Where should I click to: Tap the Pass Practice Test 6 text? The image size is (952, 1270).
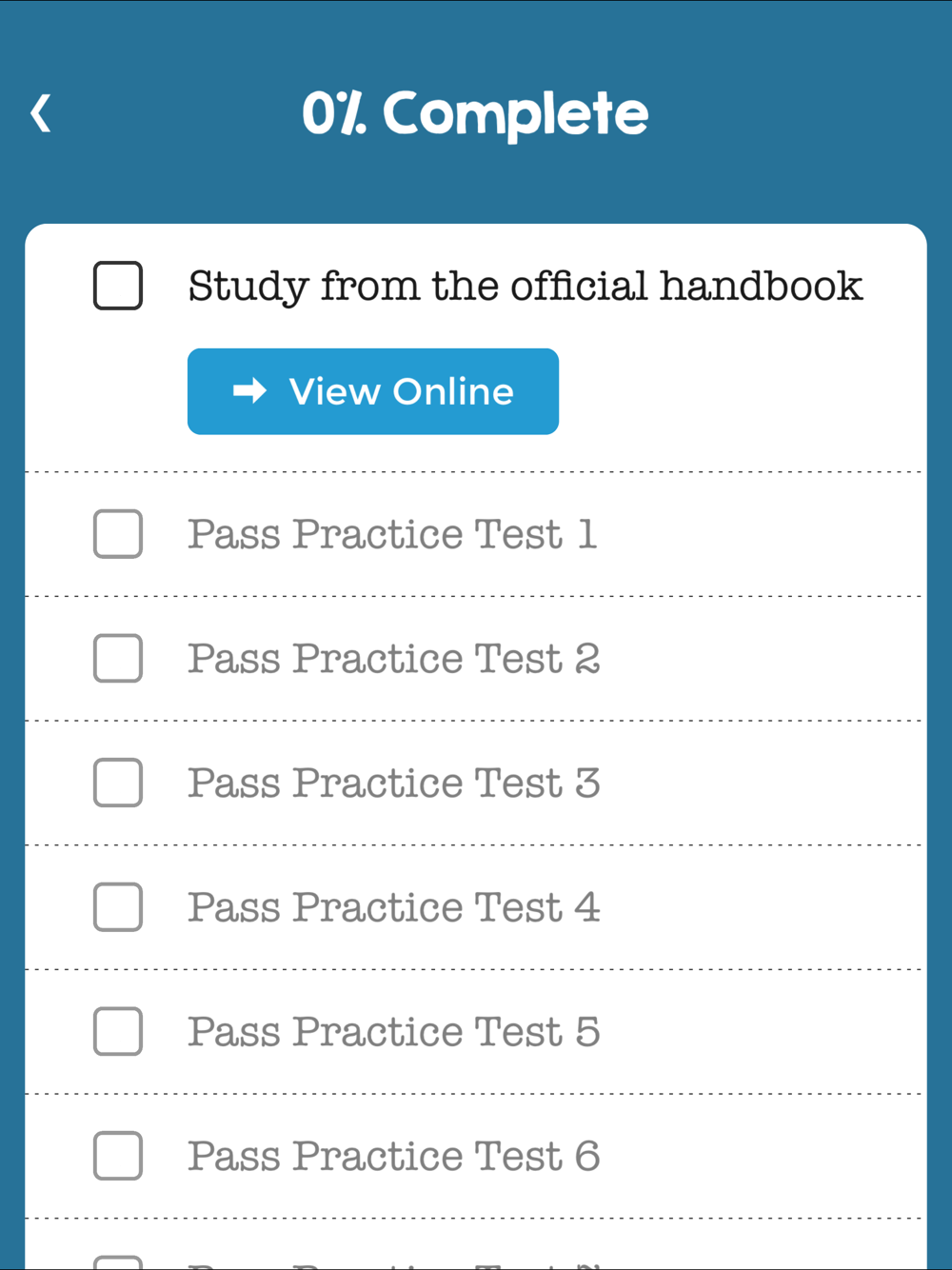coord(394,1156)
